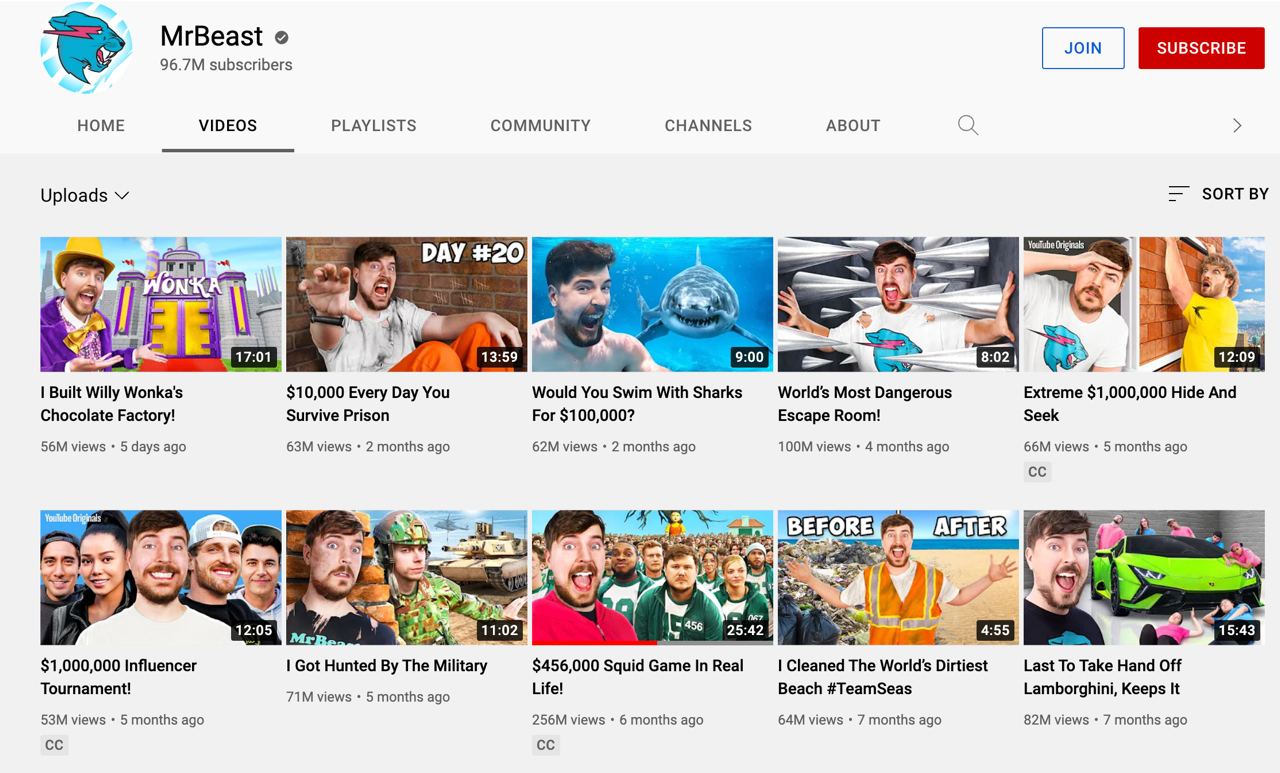Play the Hide And Seek thumbnail
The width and height of the screenshot is (1280, 773).
tap(1144, 304)
